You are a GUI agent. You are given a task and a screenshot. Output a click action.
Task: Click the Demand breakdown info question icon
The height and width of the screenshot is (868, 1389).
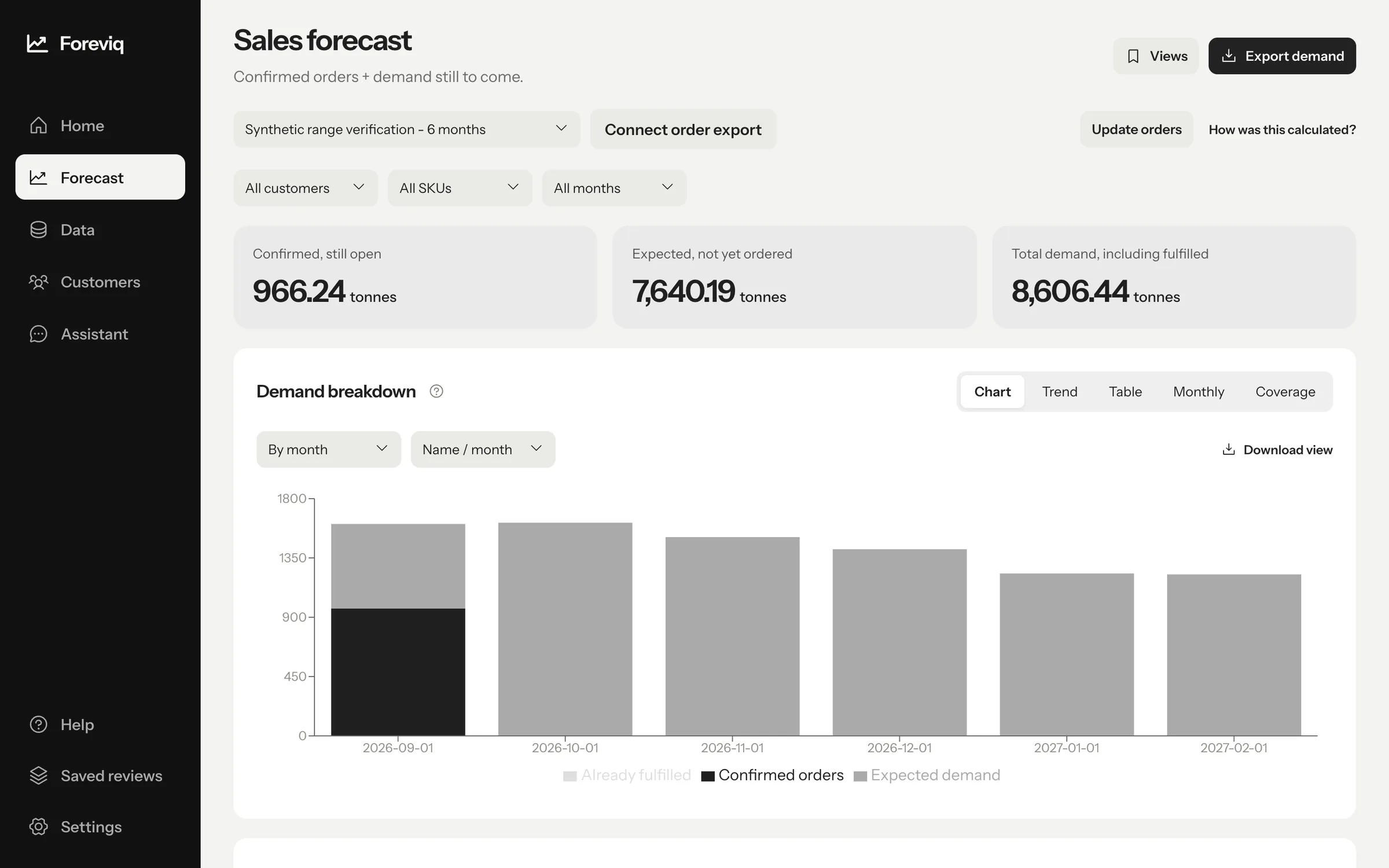(x=436, y=392)
